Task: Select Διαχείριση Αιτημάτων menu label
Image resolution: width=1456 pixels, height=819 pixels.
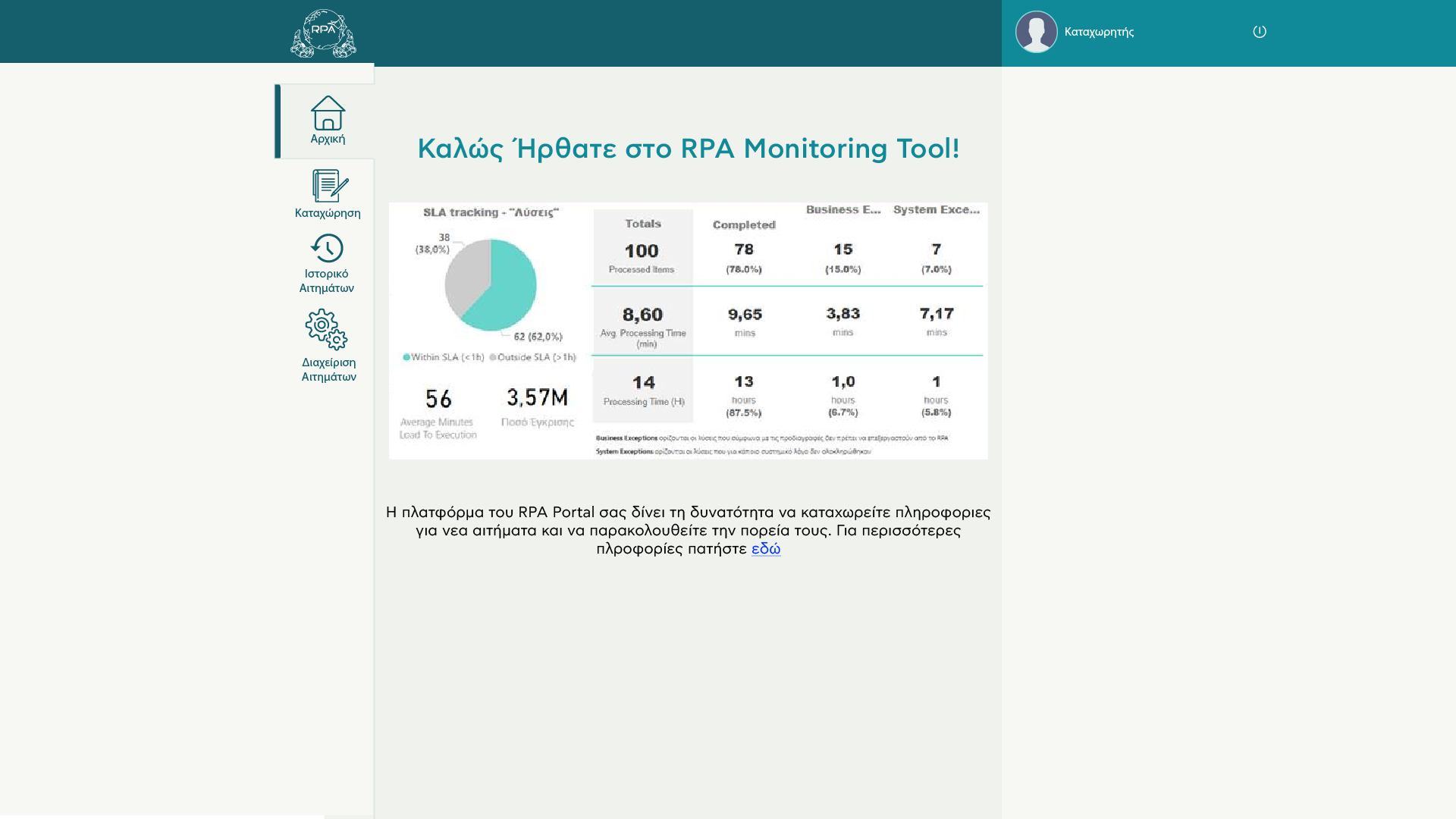Action: click(x=328, y=370)
